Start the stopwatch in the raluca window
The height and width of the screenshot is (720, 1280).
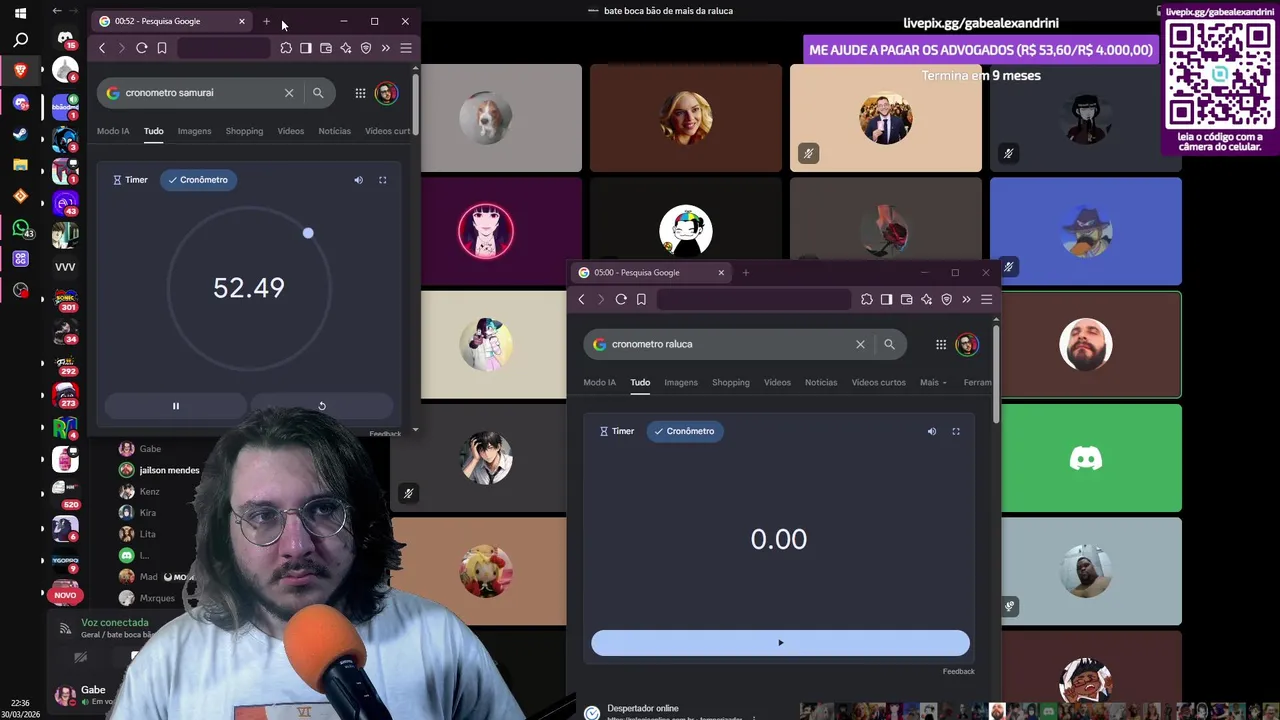[780, 643]
